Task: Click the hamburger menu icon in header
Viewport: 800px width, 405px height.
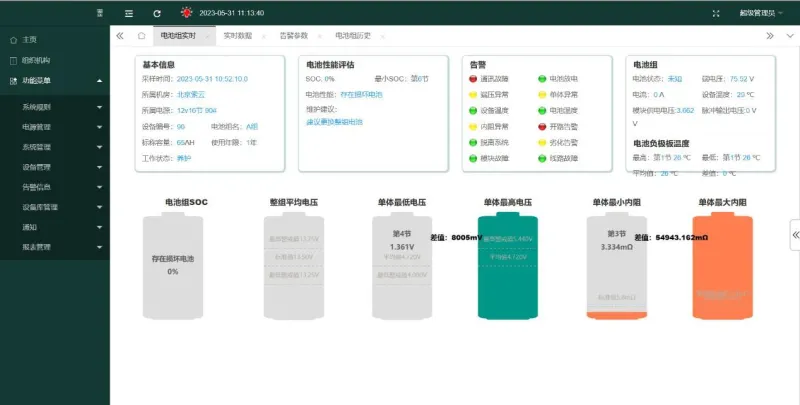Action: coord(129,14)
